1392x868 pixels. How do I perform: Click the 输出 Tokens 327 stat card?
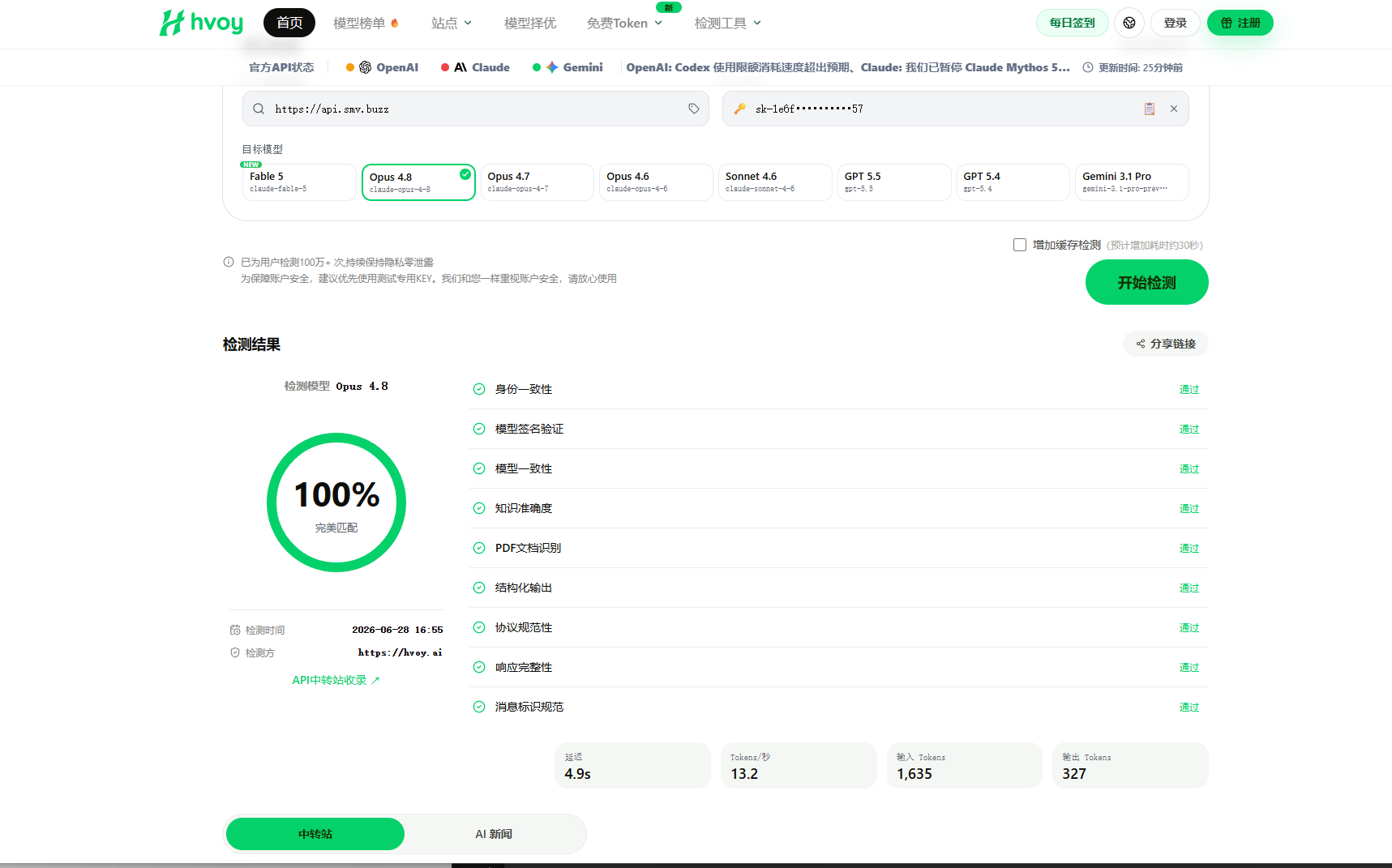point(1130,765)
